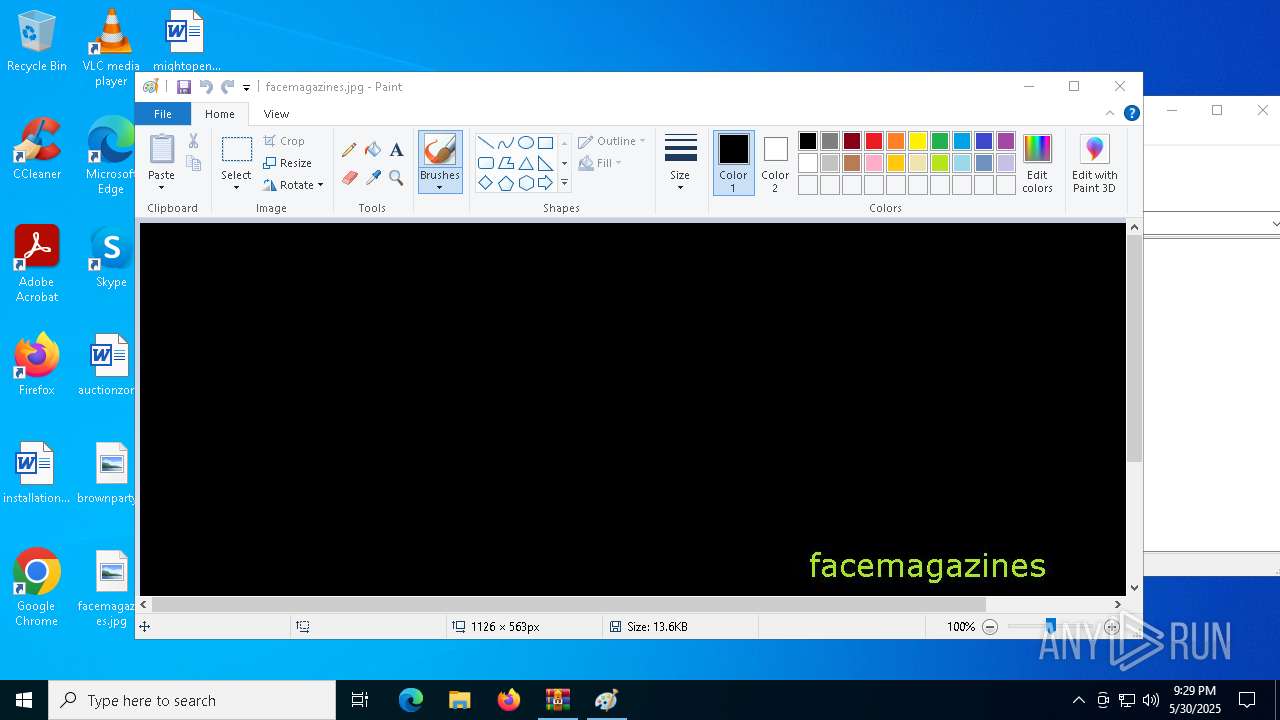1280x720 pixels.
Task: Switch to the Home tab
Action: [x=220, y=114]
